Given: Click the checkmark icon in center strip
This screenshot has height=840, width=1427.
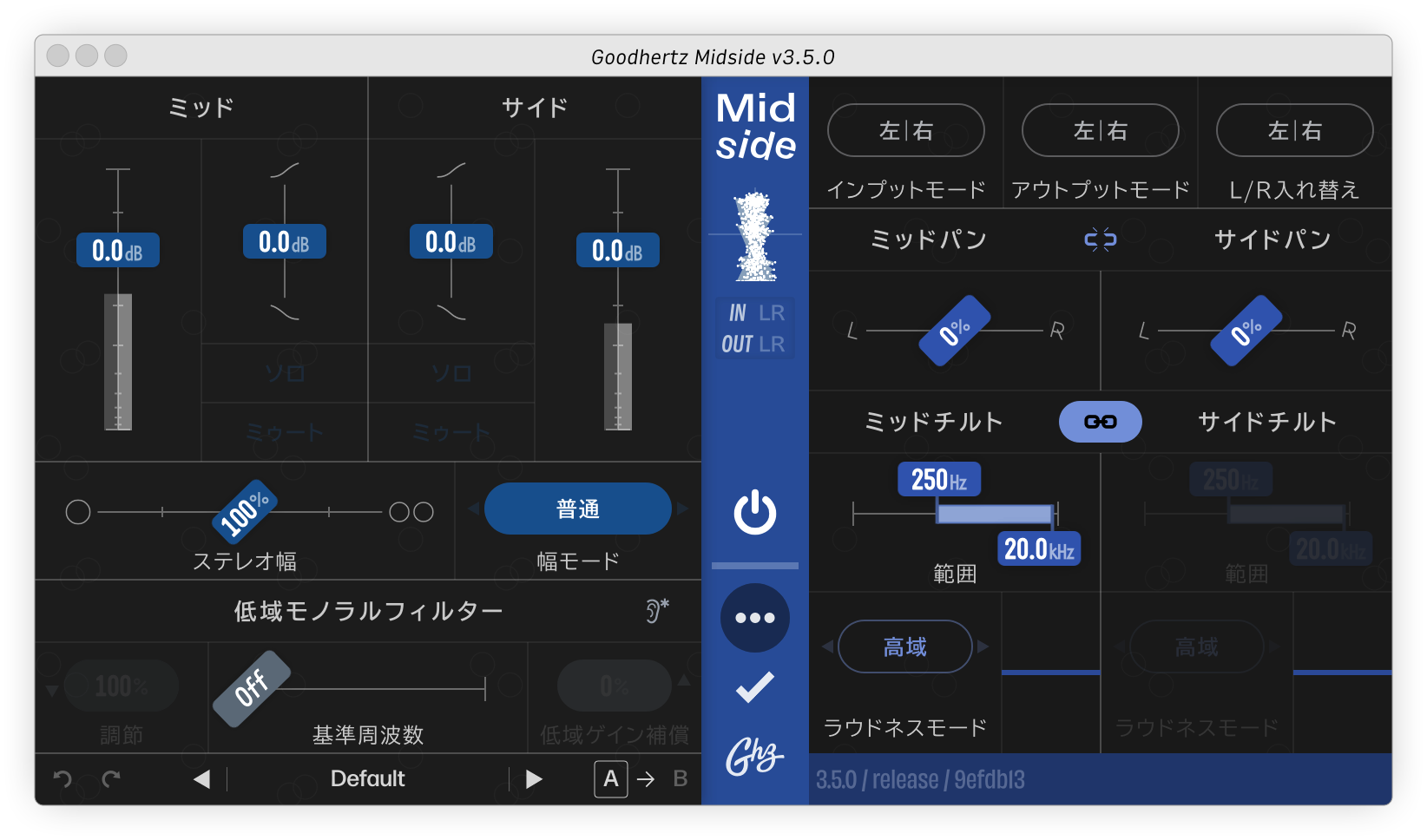Looking at the screenshot, I should click(x=754, y=687).
